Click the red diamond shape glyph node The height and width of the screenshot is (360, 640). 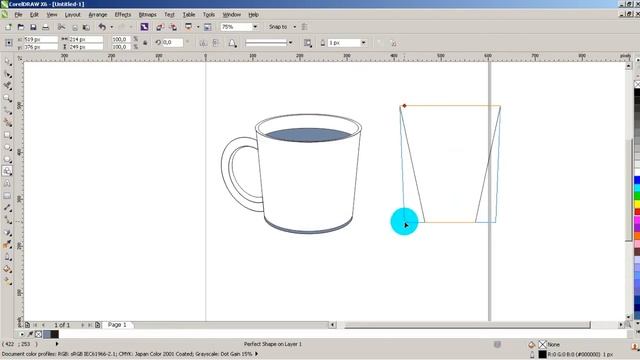click(404, 106)
